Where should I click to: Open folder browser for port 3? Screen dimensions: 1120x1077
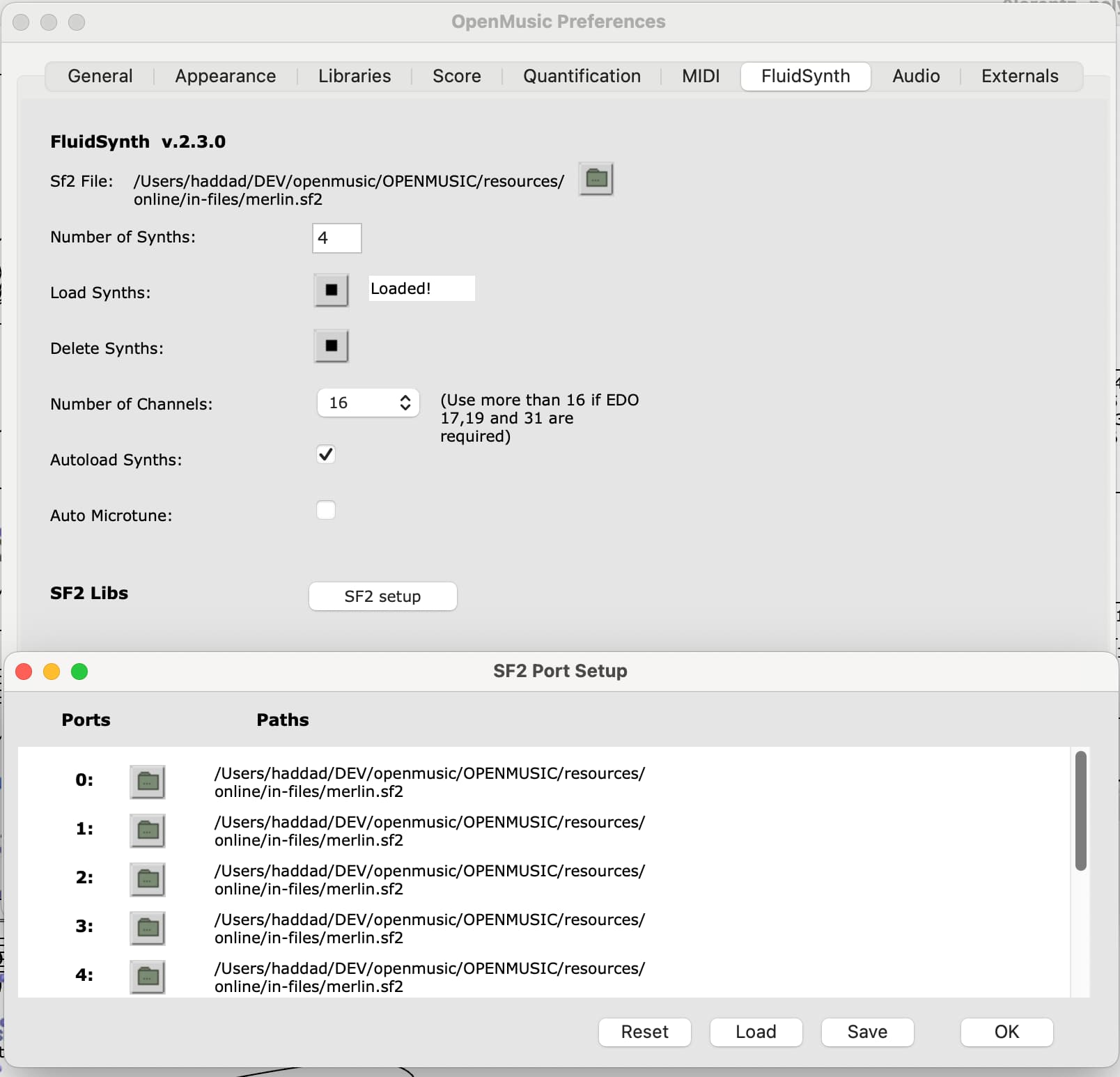[x=148, y=928]
